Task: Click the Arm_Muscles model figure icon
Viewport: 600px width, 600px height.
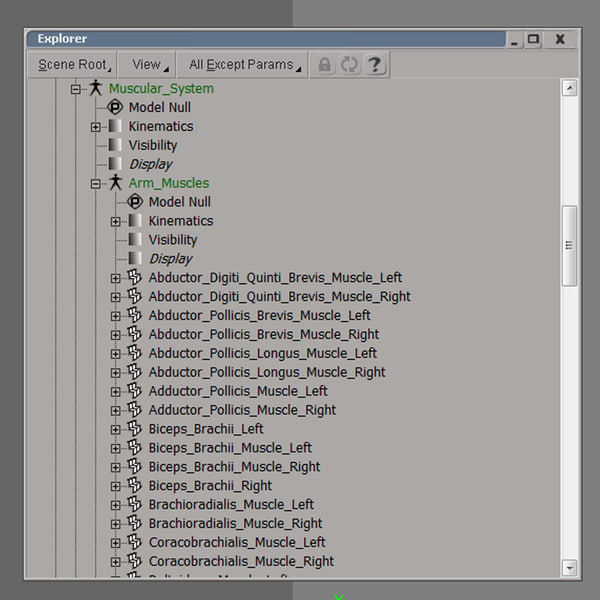Action: click(x=115, y=183)
